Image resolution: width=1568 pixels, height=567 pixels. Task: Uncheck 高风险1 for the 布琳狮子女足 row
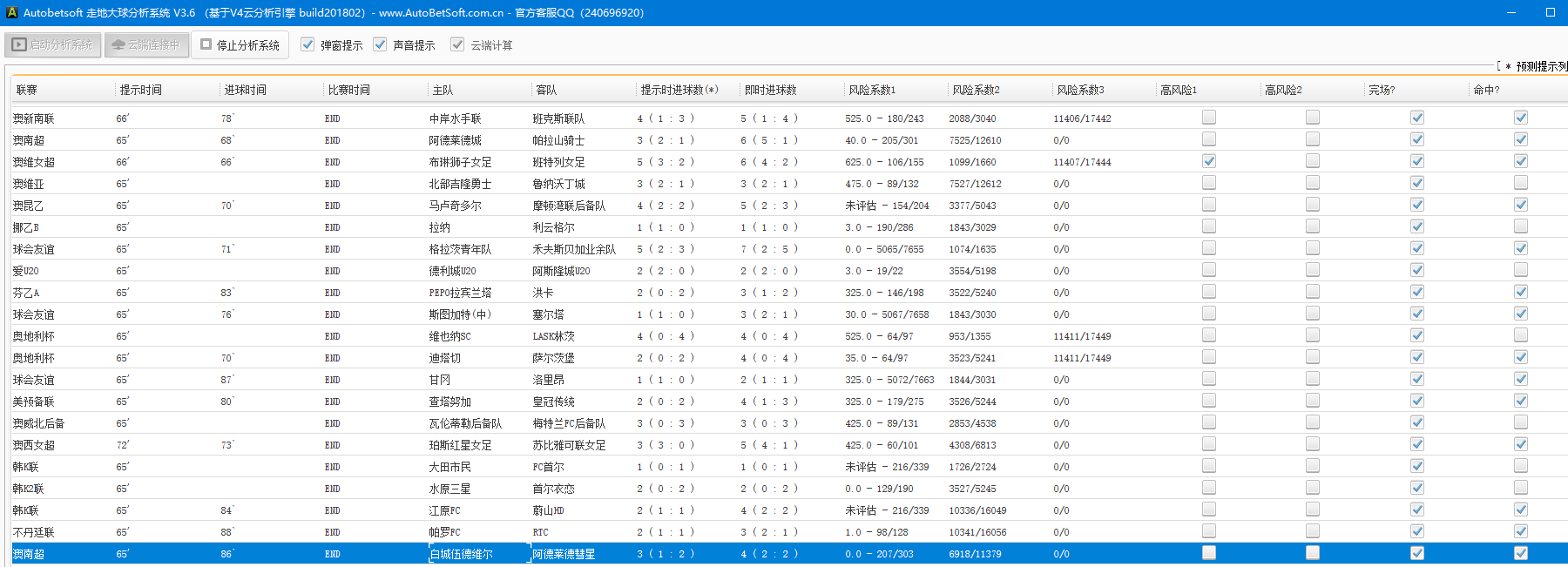point(1209,161)
